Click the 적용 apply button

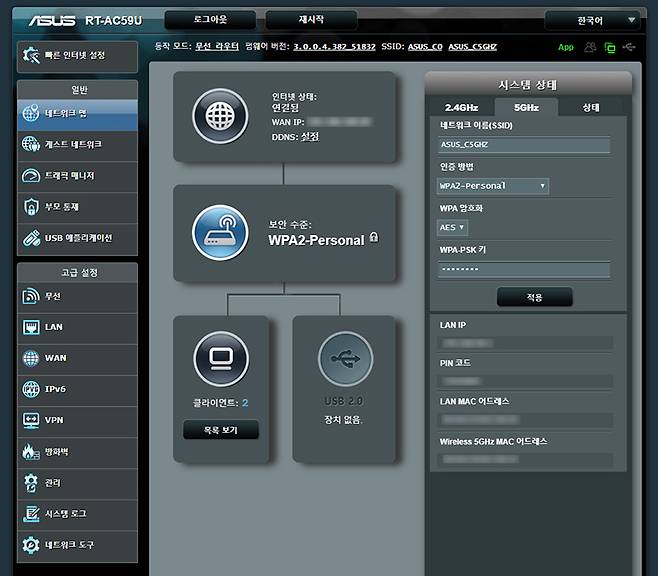[534, 297]
